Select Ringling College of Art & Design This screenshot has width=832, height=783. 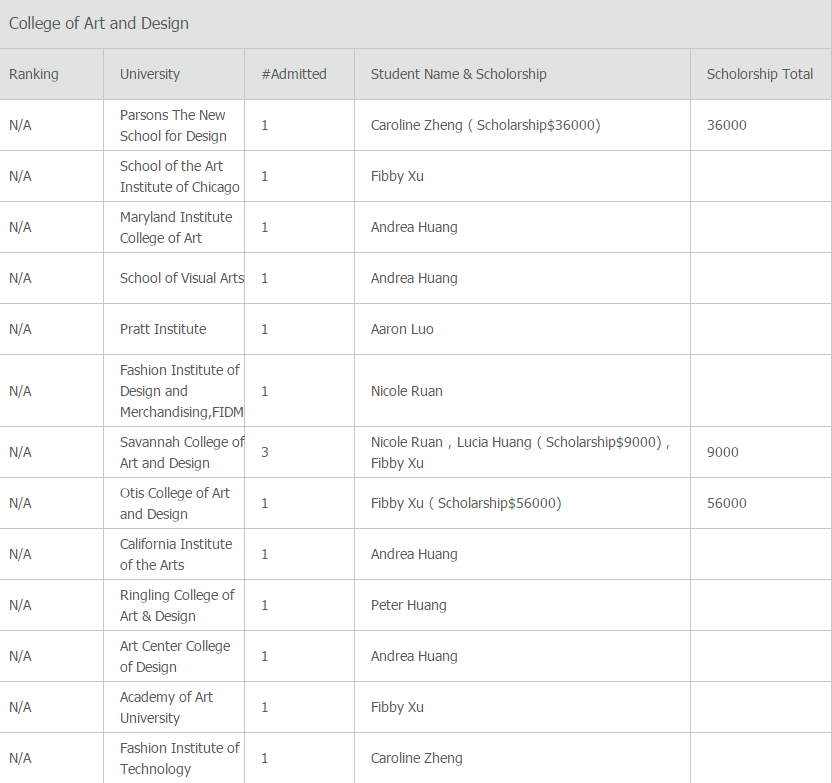[177, 605]
